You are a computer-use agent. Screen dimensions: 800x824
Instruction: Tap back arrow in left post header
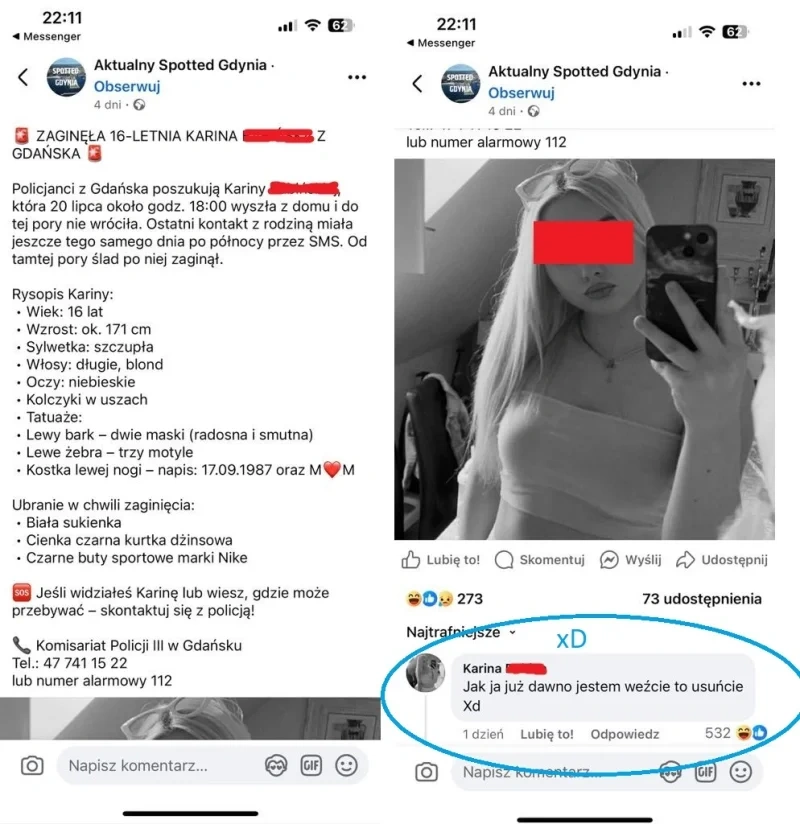pyautogui.click(x=23, y=77)
